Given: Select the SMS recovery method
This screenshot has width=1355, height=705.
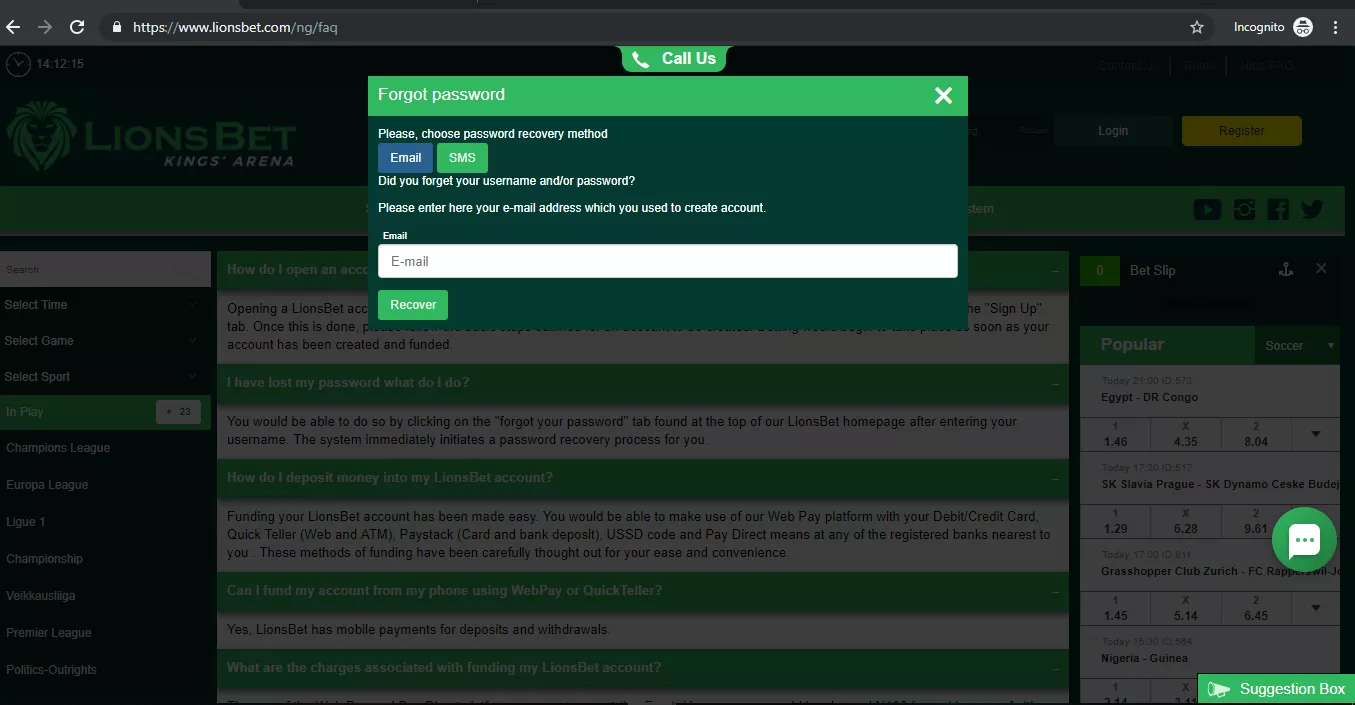Looking at the screenshot, I should (461, 157).
